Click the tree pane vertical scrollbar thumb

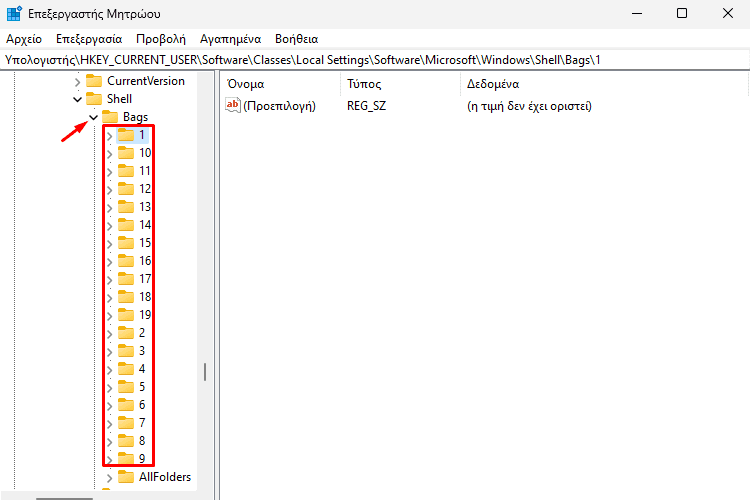click(x=205, y=372)
